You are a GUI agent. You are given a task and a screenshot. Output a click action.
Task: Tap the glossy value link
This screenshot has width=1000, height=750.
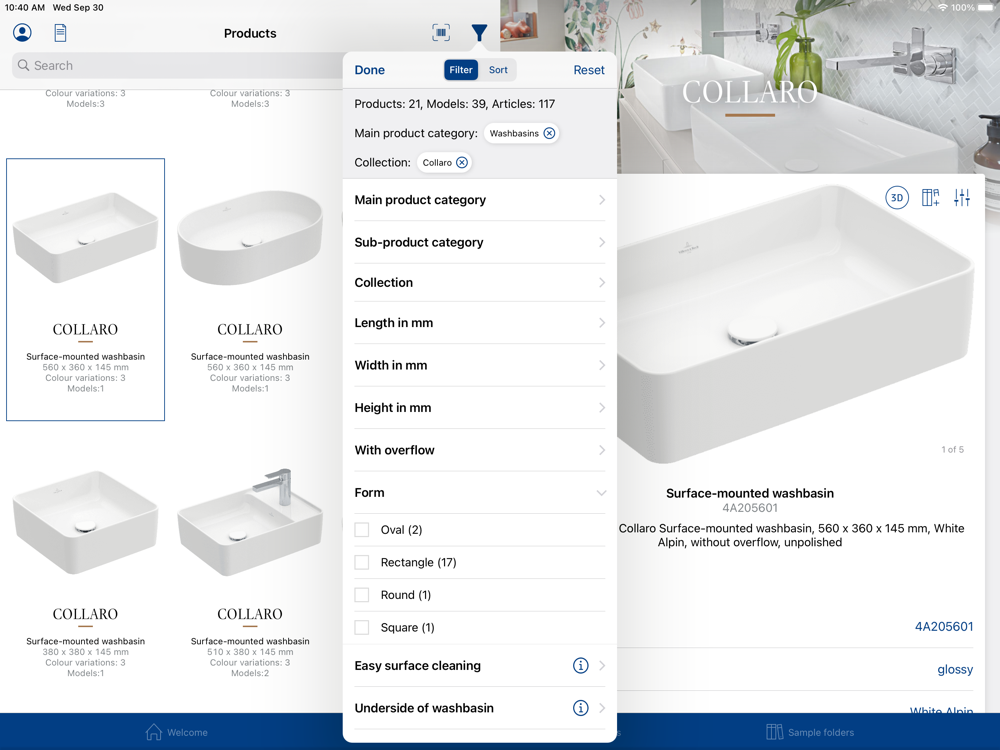(955, 670)
